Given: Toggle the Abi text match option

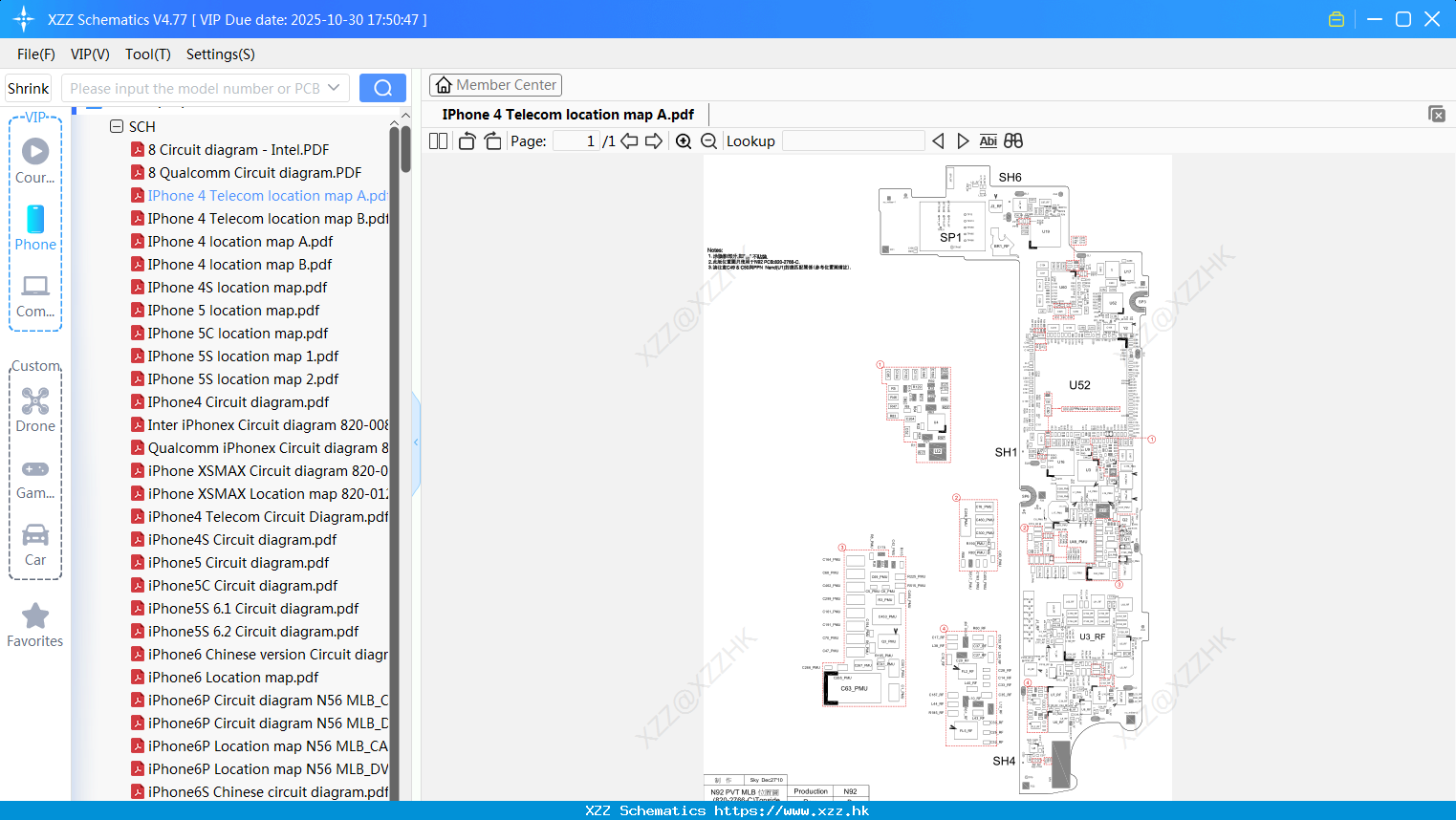Looking at the screenshot, I should tap(989, 140).
